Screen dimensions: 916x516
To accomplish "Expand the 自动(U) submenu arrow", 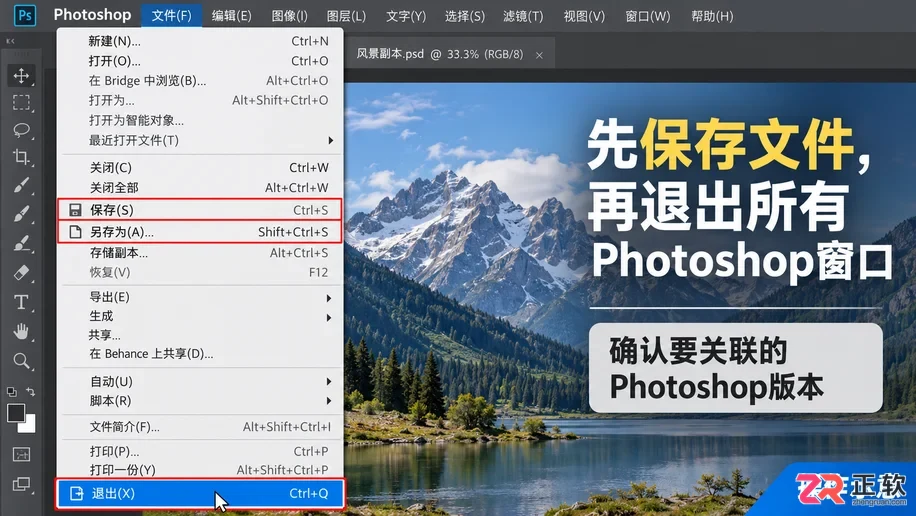I will [329, 382].
